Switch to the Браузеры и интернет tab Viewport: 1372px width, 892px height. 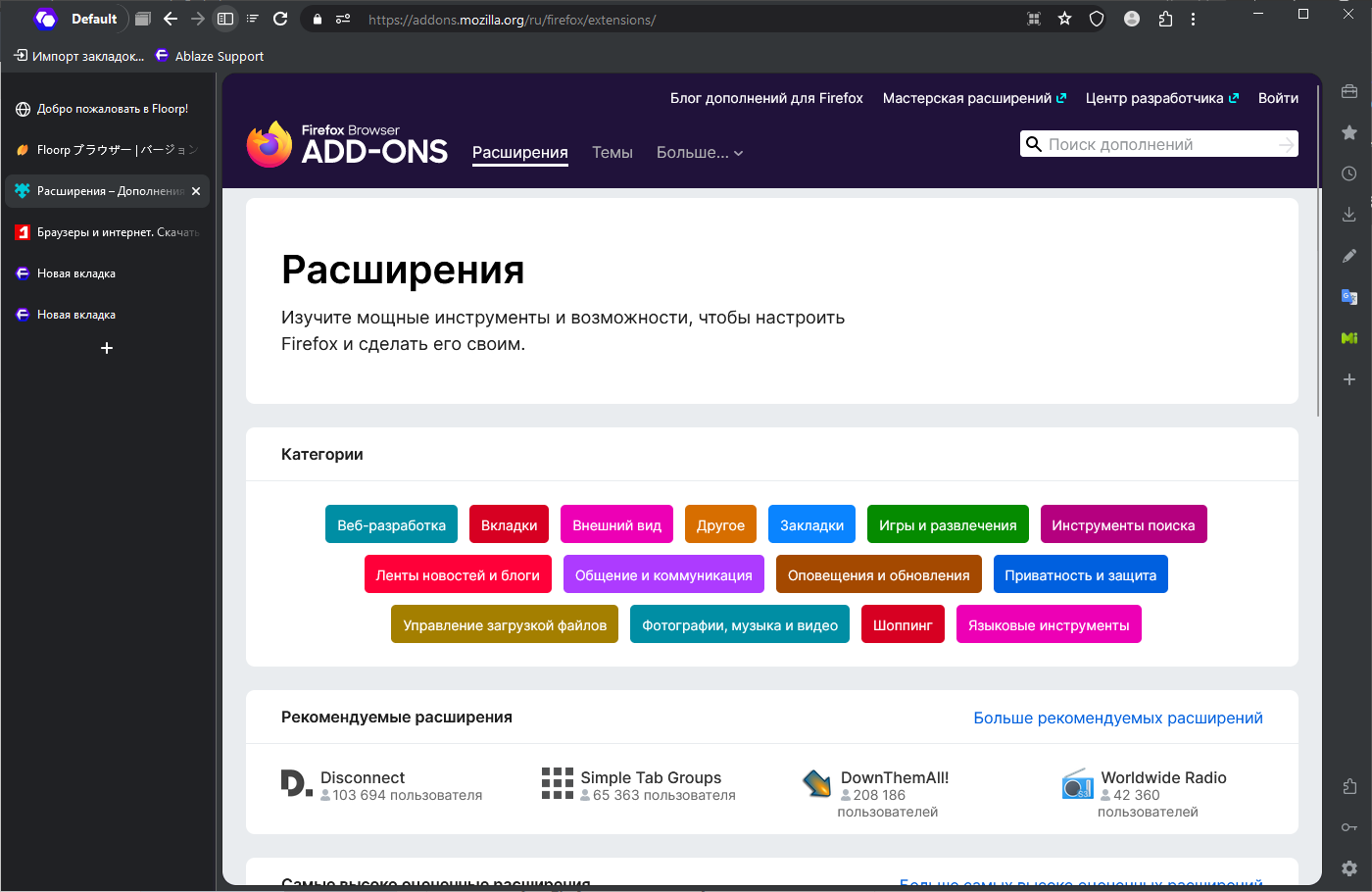pyautogui.click(x=108, y=232)
